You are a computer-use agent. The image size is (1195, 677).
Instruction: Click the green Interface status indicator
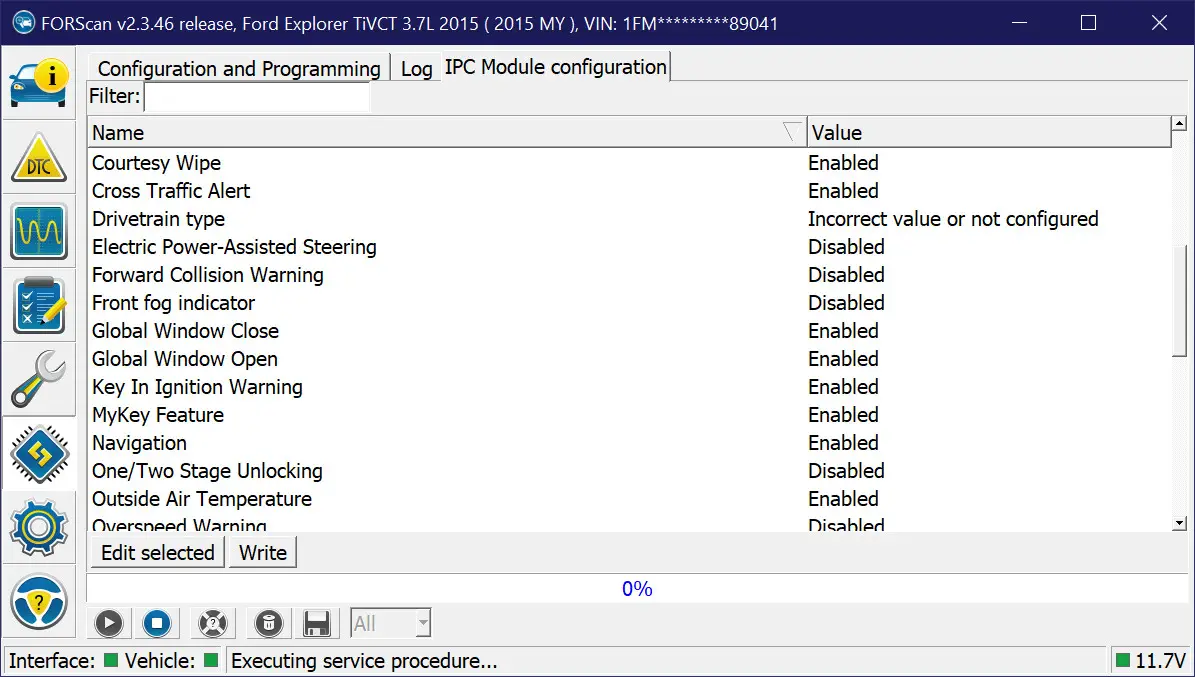[x=111, y=660]
